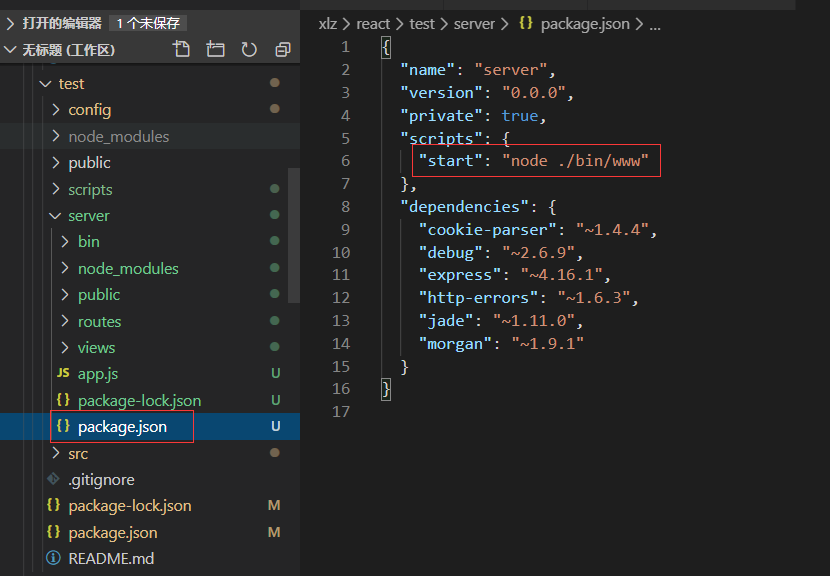
Task: Click the git icon beside .gitignore
Action: pos(53,479)
